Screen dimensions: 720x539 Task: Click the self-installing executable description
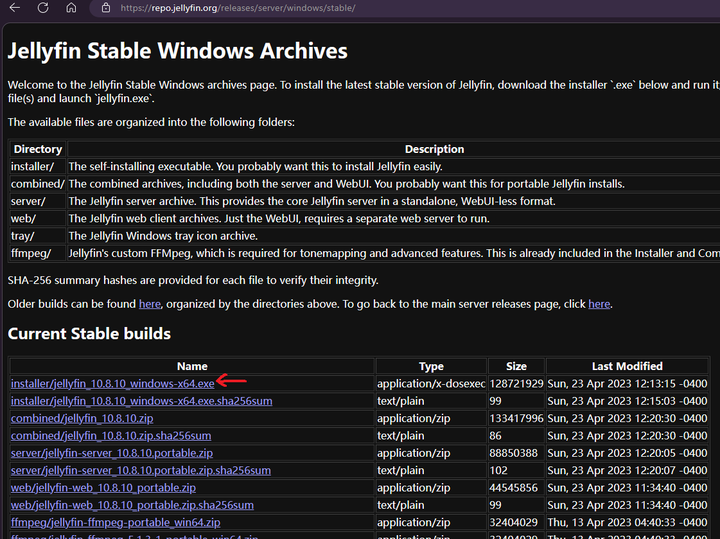[x=255, y=166]
